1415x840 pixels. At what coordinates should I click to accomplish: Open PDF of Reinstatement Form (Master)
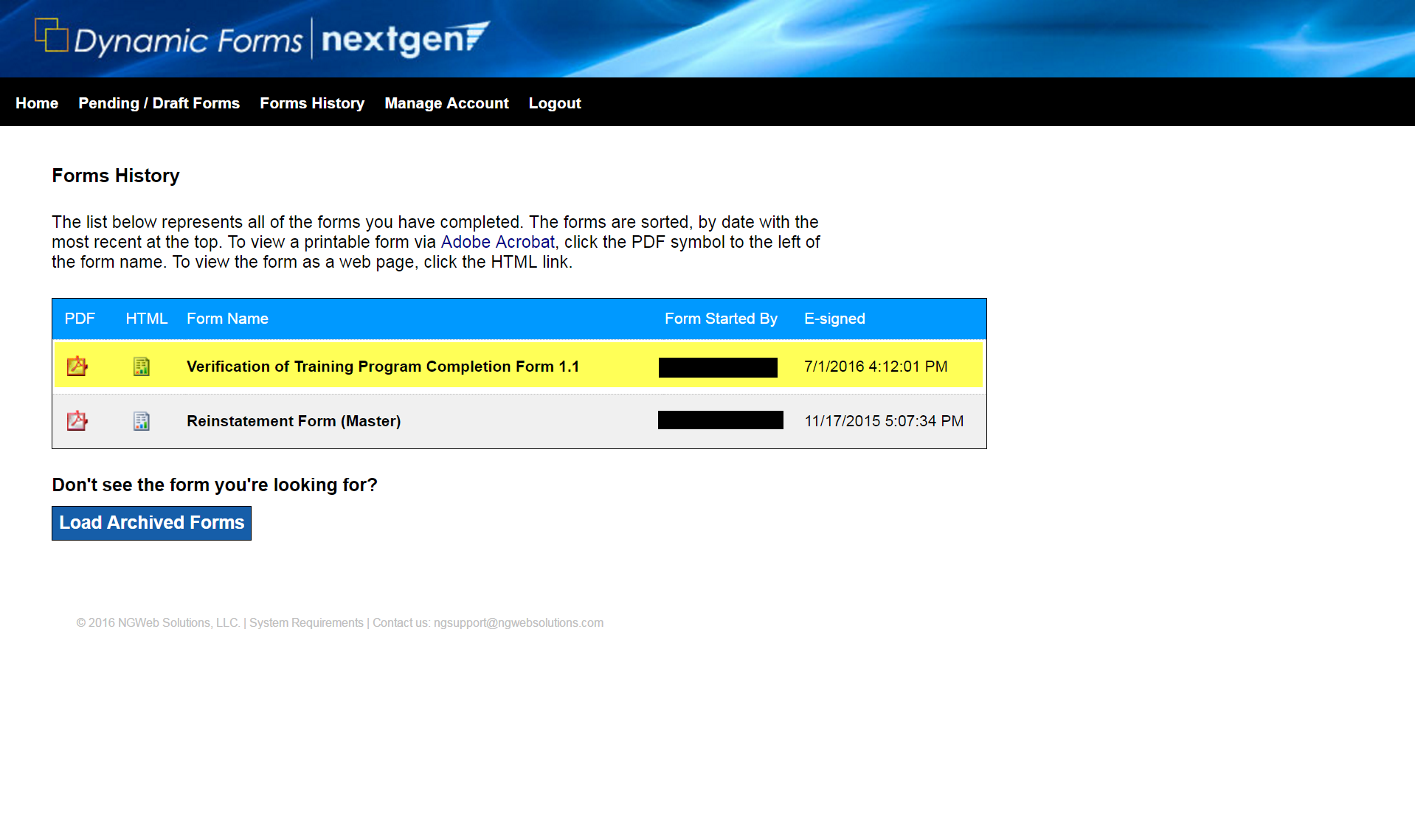tap(77, 420)
